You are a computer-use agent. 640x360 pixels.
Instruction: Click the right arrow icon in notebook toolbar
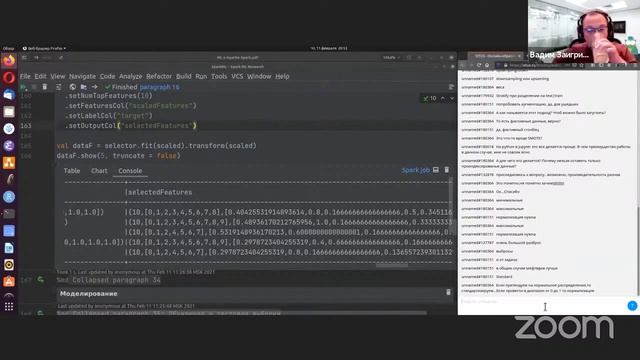coord(94,87)
